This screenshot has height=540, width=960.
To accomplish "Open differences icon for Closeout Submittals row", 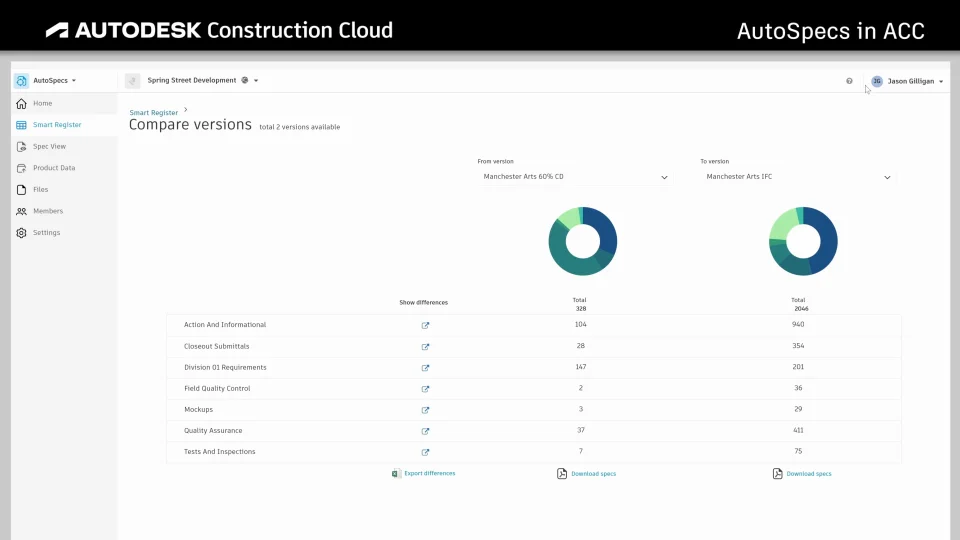I will coord(425,347).
